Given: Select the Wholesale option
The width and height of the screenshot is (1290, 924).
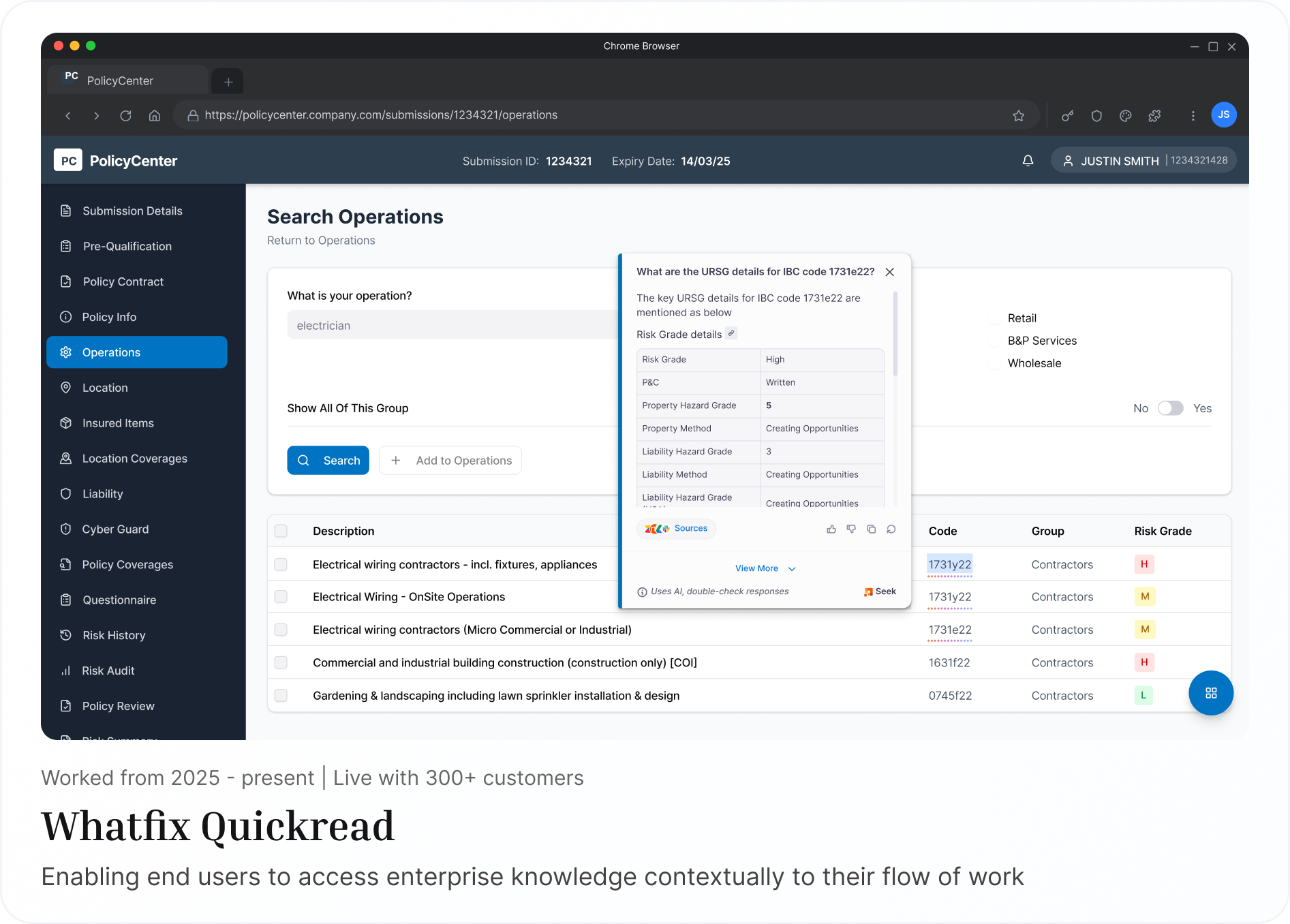Looking at the screenshot, I should [996, 363].
